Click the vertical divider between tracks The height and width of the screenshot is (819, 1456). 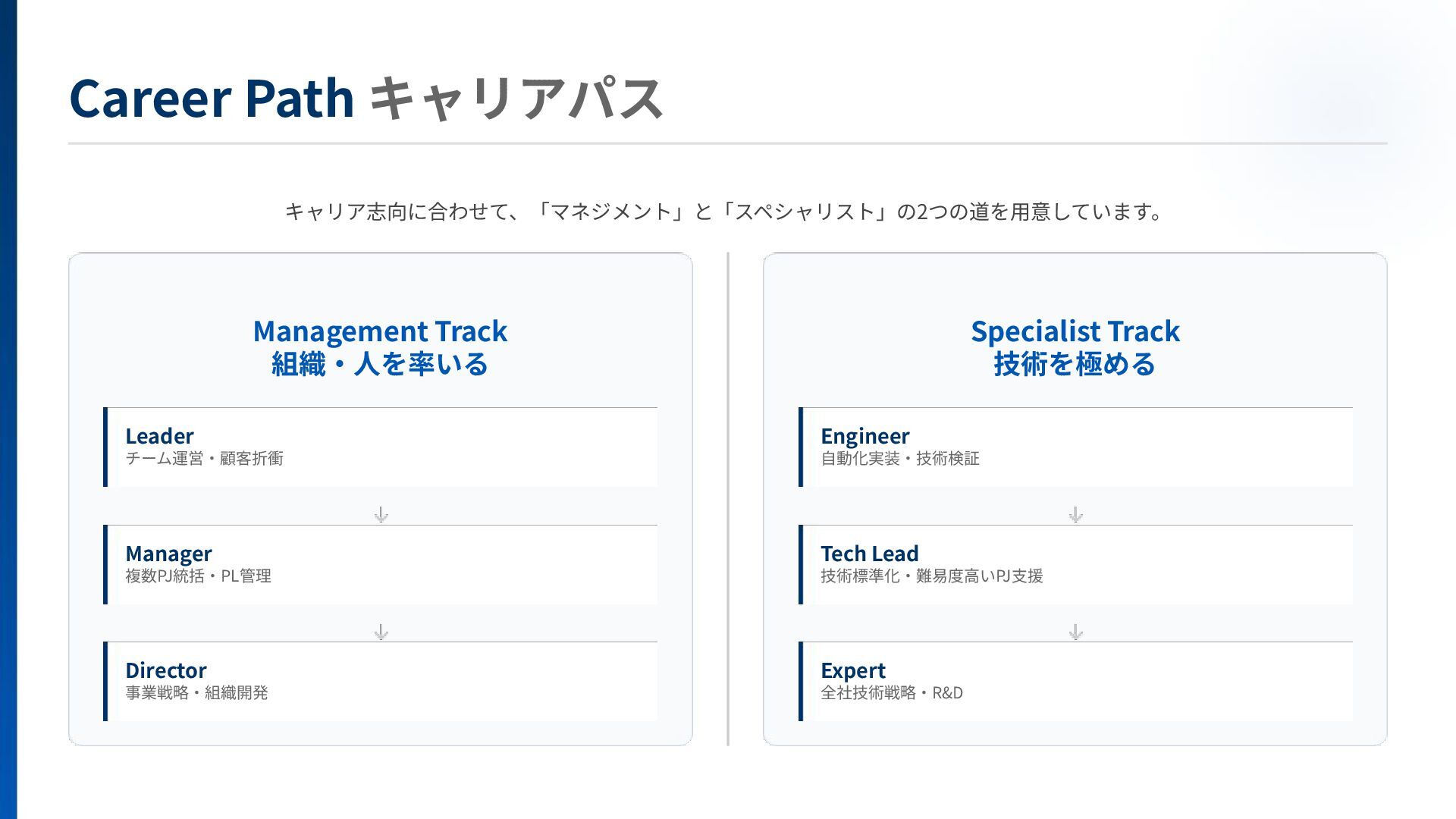tap(728, 499)
